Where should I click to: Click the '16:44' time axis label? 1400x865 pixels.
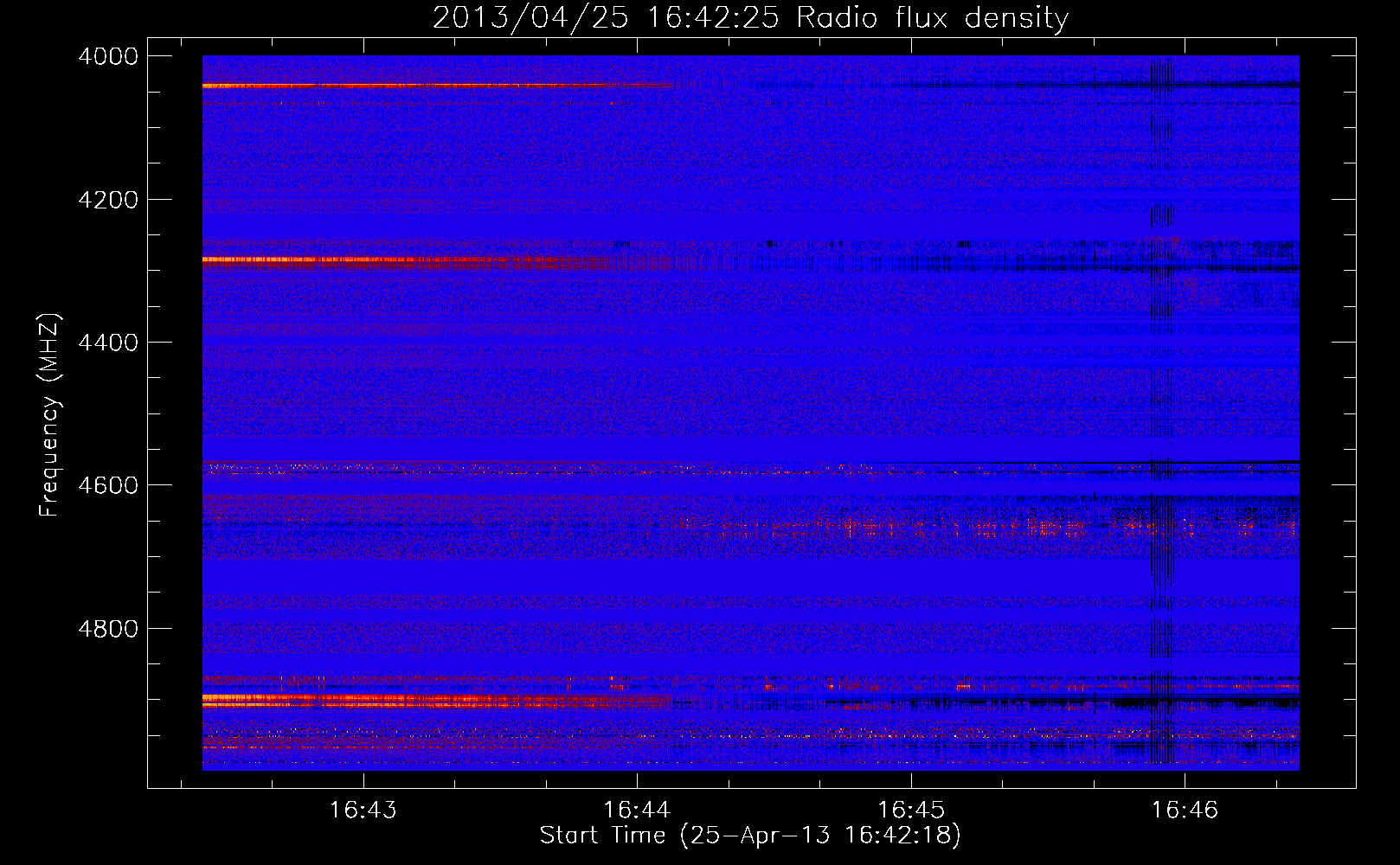(x=637, y=810)
